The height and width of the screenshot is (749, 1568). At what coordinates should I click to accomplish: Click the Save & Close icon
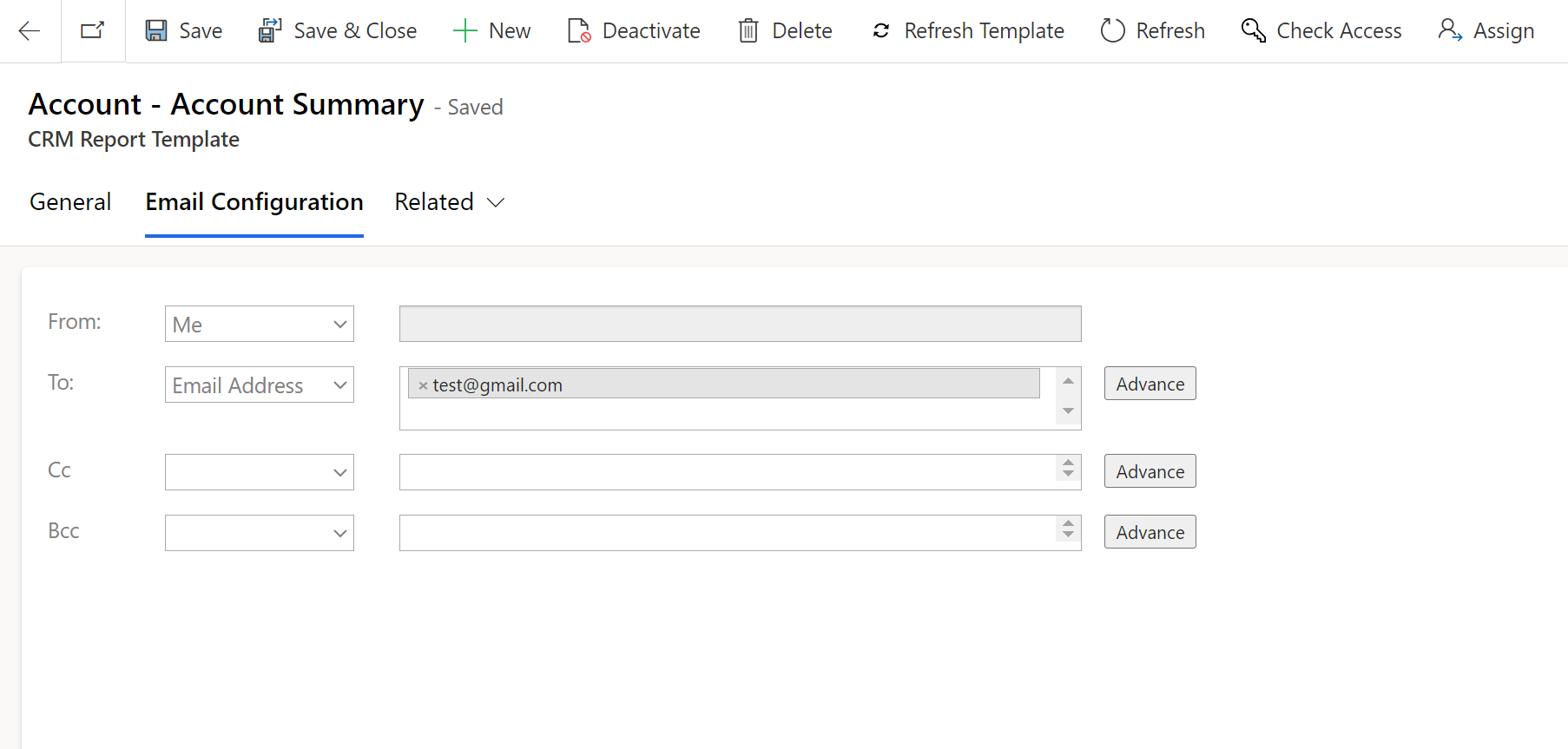270,31
